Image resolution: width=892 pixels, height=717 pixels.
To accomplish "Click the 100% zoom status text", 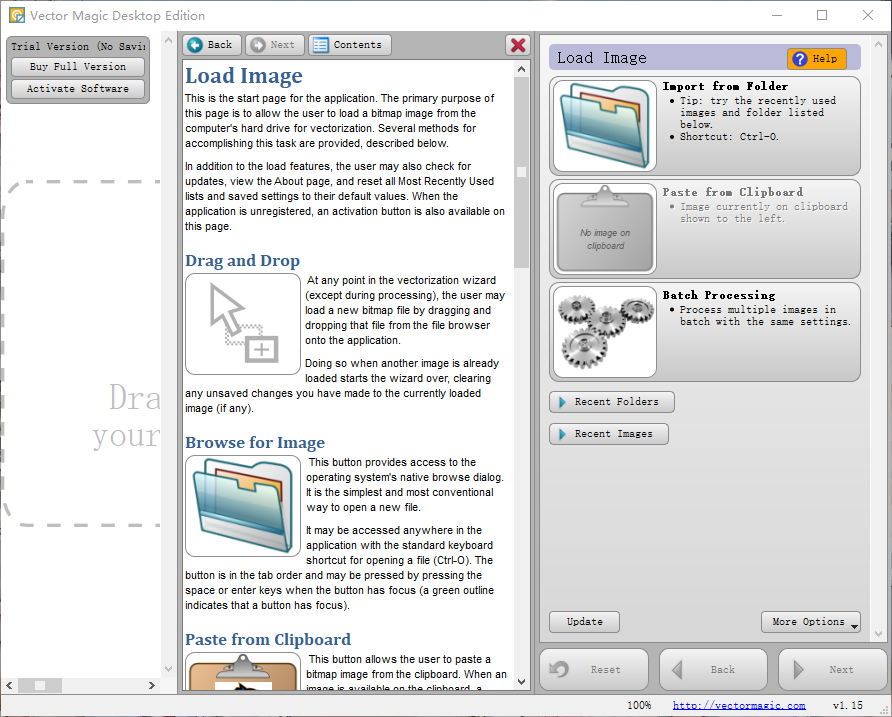I will (639, 706).
